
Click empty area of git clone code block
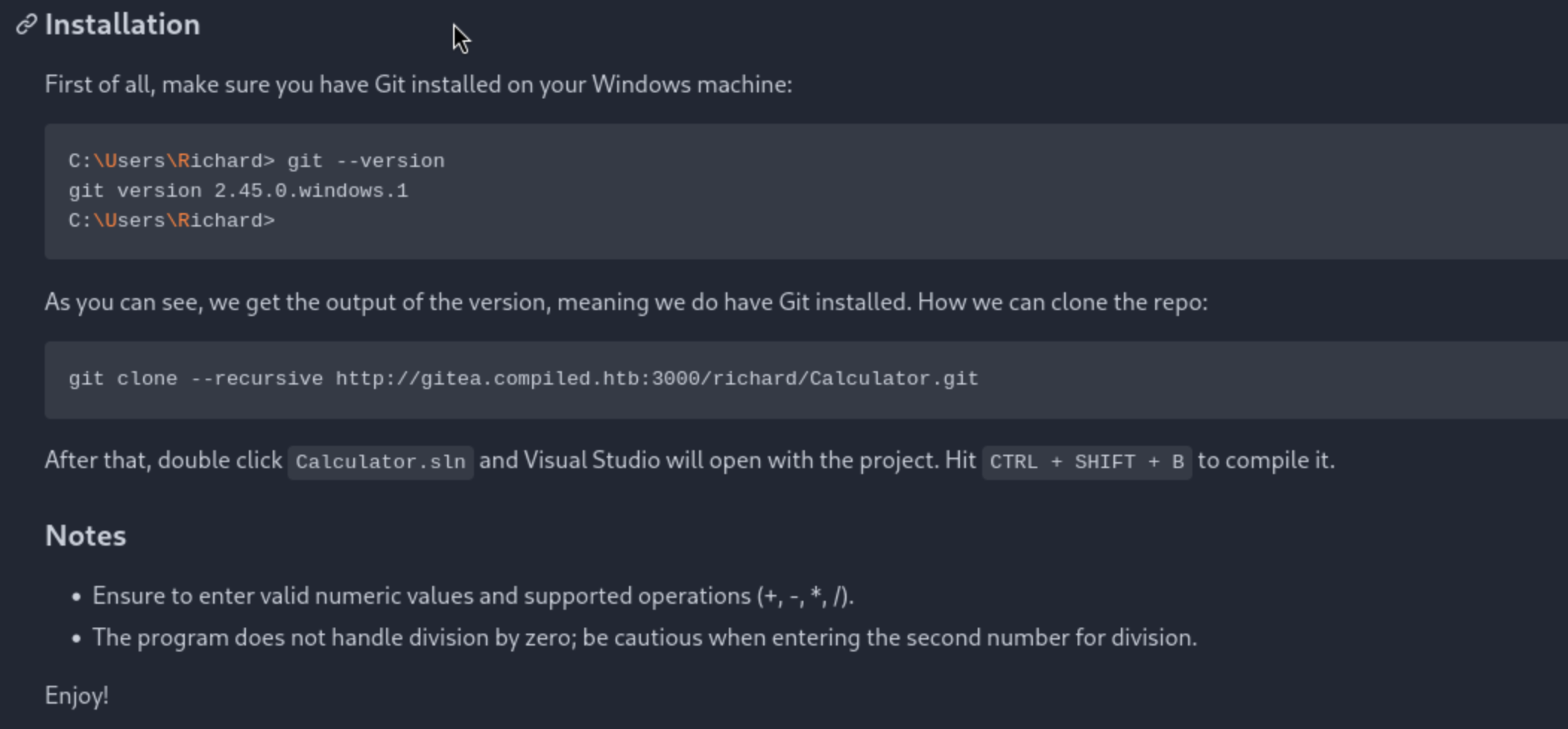[1267, 380]
